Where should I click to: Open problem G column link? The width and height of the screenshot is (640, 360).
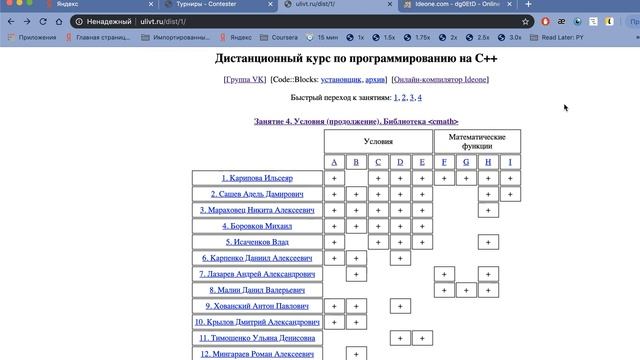point(466,162)
